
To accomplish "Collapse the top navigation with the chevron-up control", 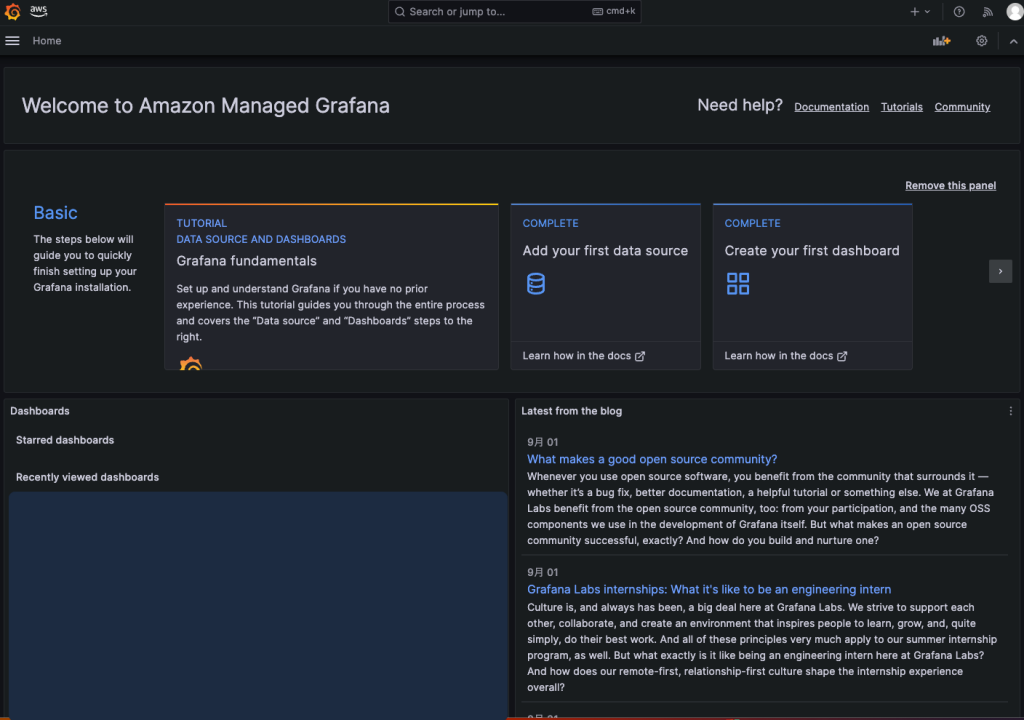I will pyautogui.click(x=1013, y=40).
